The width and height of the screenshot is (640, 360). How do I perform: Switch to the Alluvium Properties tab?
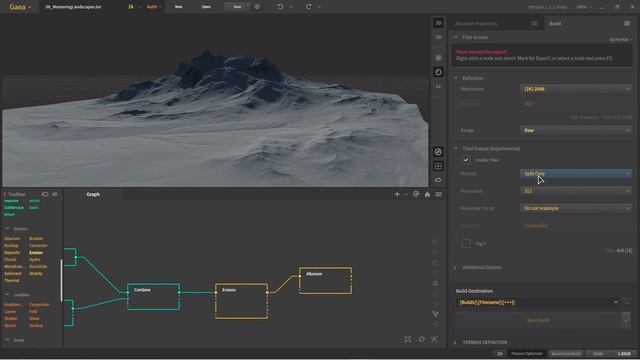476,24
